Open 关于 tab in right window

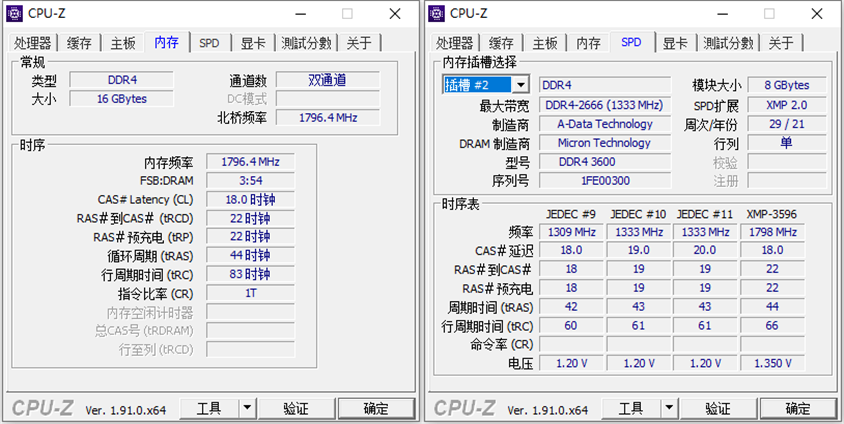click(x=781, y=43)
